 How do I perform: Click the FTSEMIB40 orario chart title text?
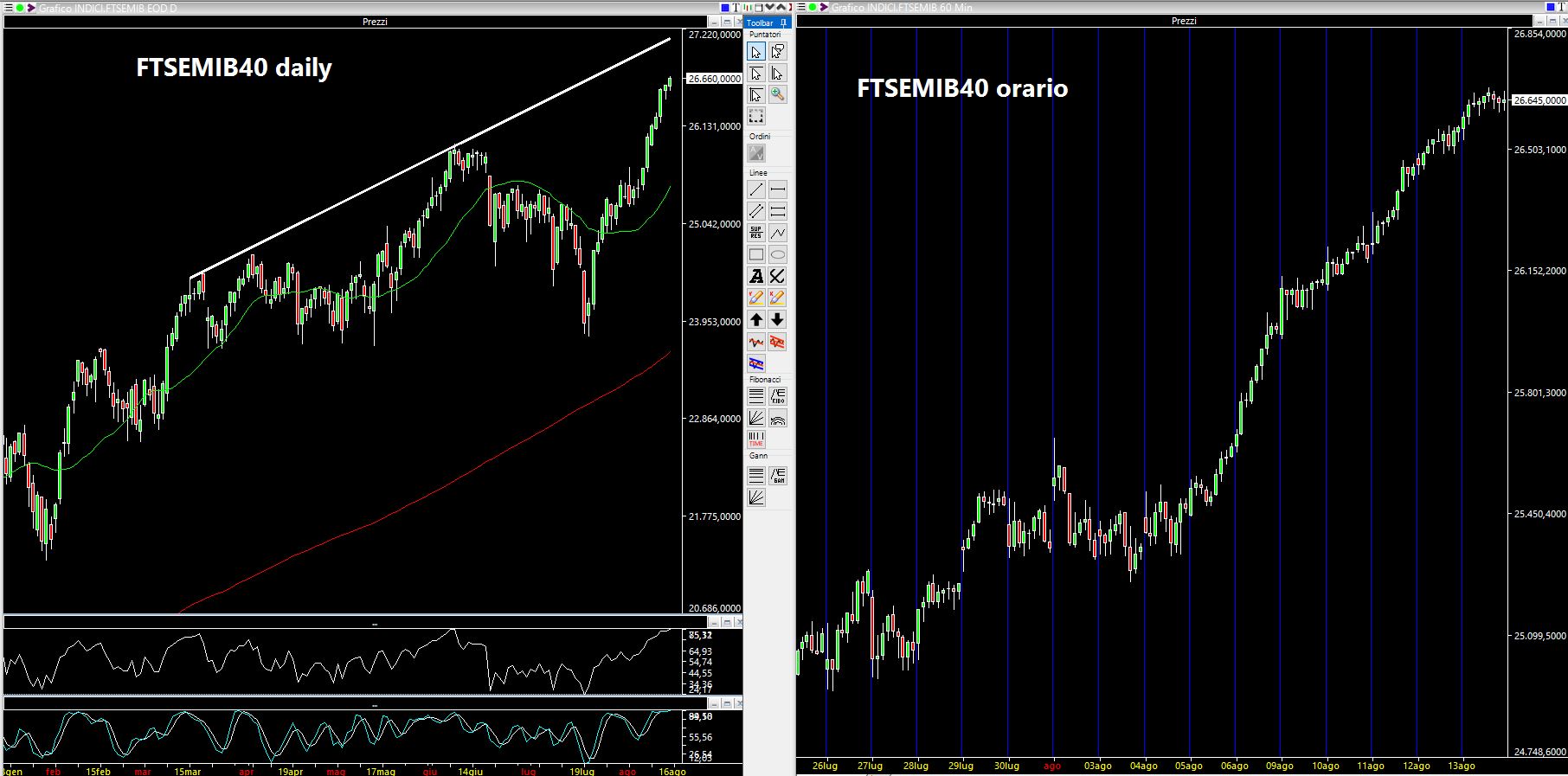pyautogui.click(x=962, y=88)
